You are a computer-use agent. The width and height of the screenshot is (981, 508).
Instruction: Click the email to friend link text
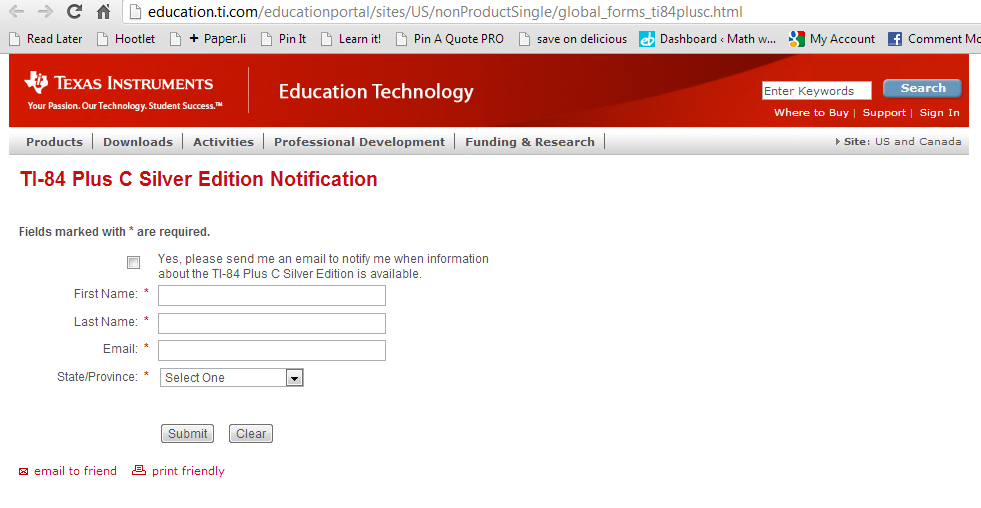[x=75, y=471]
